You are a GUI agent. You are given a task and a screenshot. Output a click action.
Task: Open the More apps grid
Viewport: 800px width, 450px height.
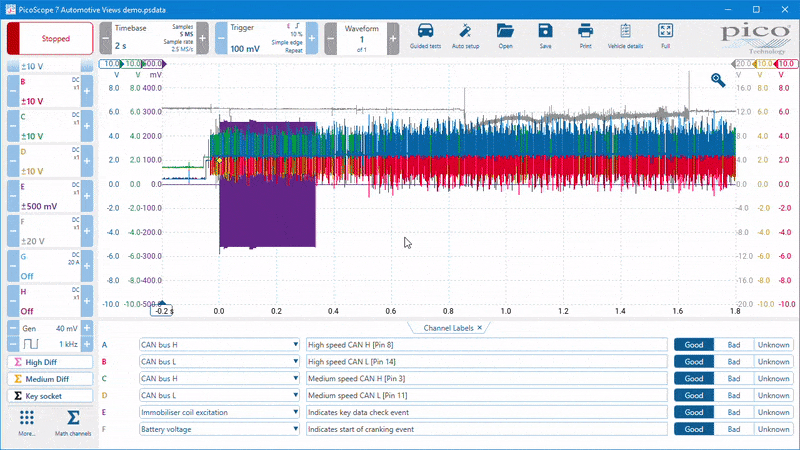(x=27, y=423)
